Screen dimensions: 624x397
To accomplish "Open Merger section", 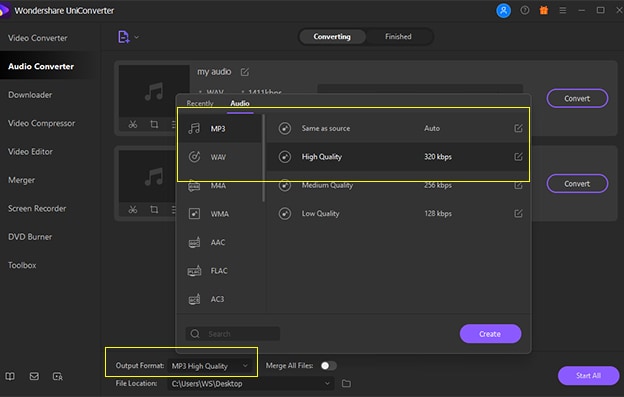I will (x=21, y=180).
